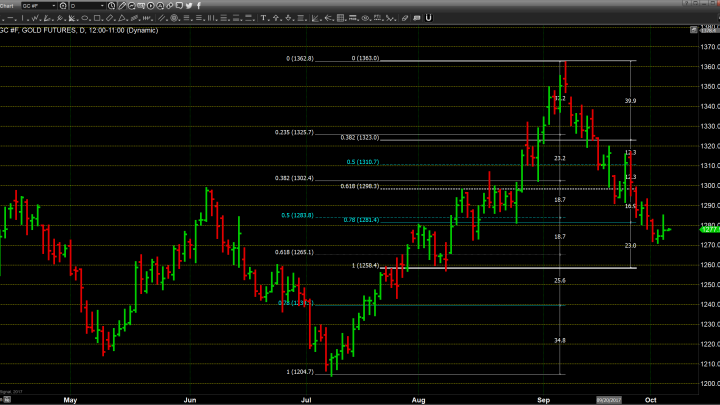This screenshot has height=405, width=720.
Task: Click the alert bell circle icon
Action: [x=160, y=6]
